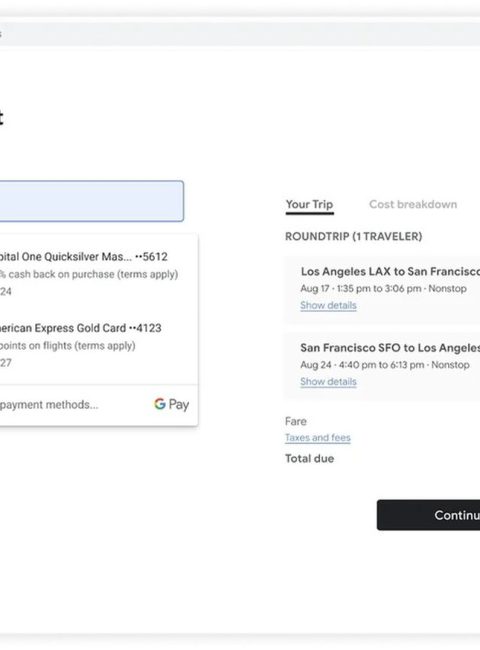Screen dimensions: 480x650
Task: Click the Total due label
Action: tap(309, 458)
